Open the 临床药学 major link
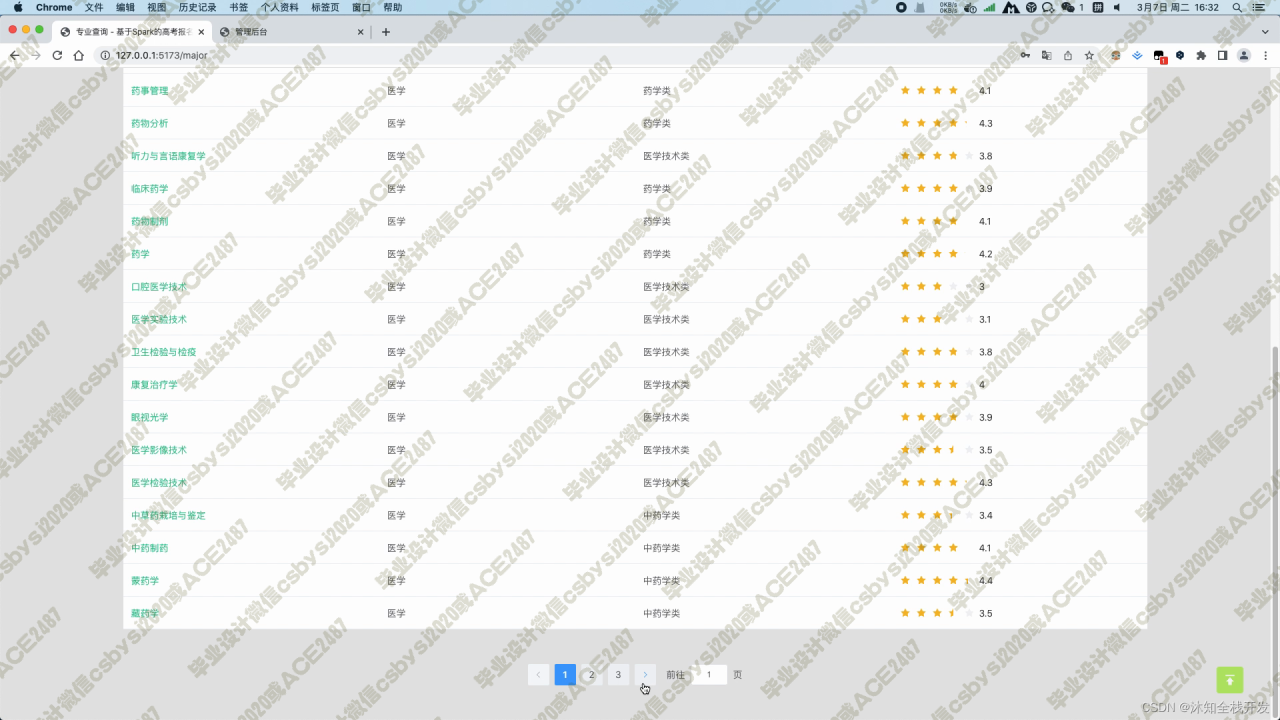The image size is (1280, 720). point(150,189)
